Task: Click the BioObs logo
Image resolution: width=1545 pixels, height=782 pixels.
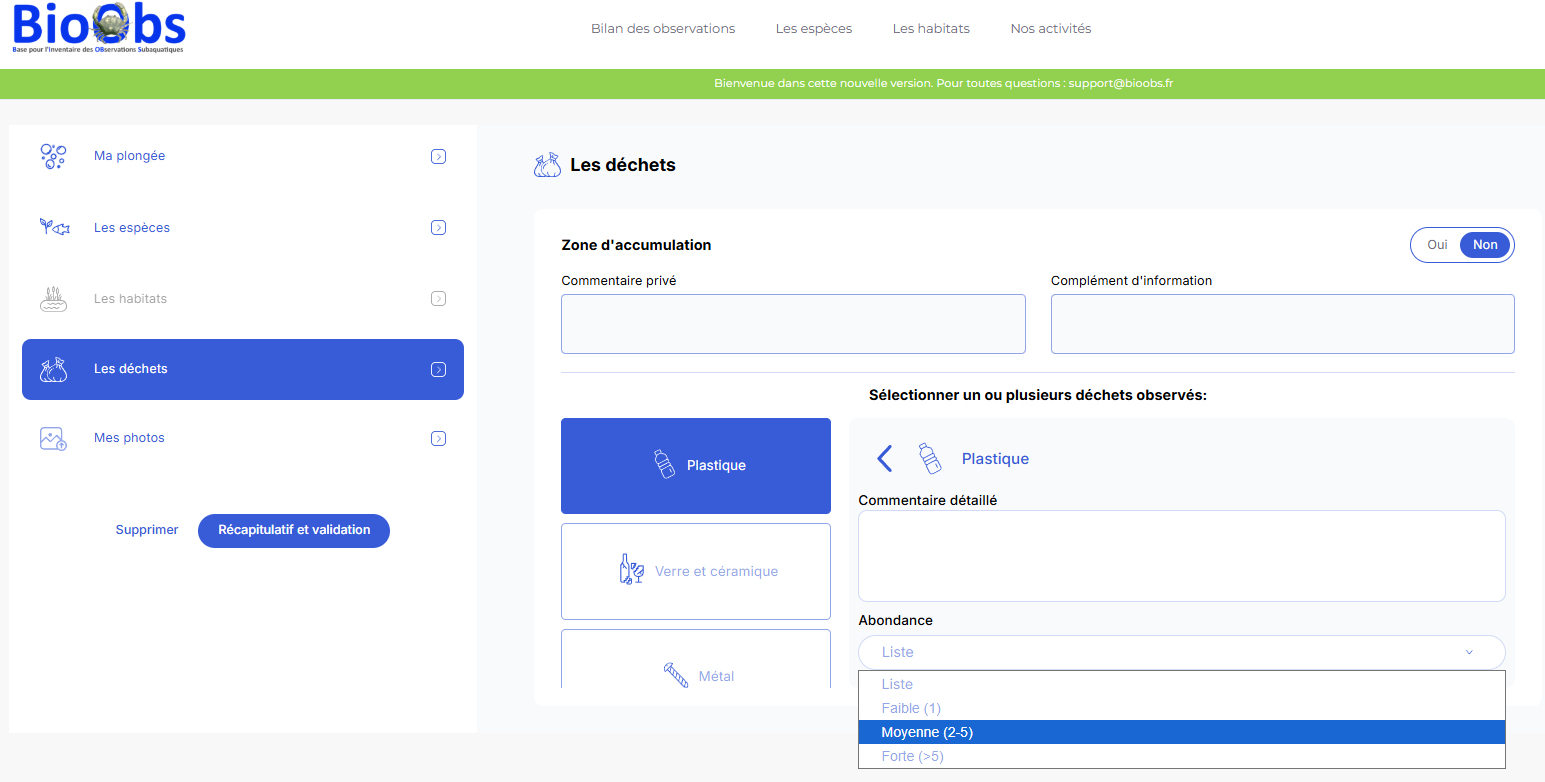Action: tap(98, 28)
